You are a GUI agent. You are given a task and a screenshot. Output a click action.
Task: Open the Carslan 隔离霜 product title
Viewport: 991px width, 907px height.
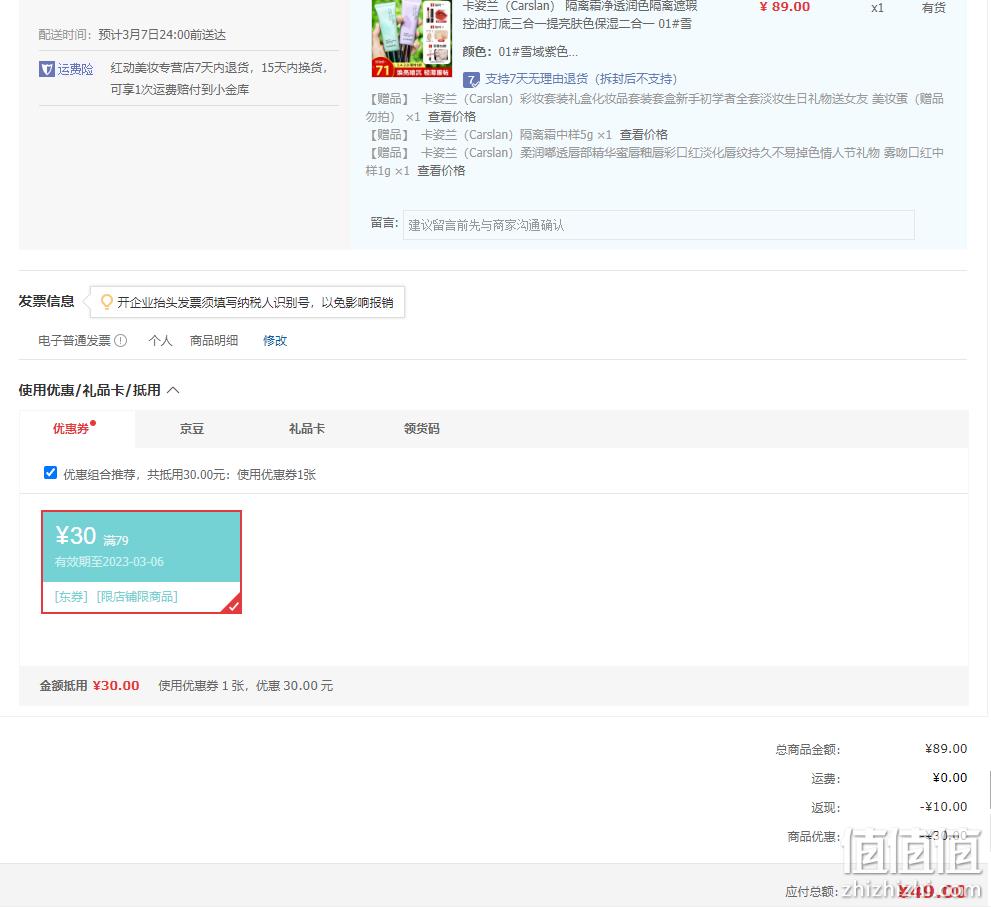point(580,15)
